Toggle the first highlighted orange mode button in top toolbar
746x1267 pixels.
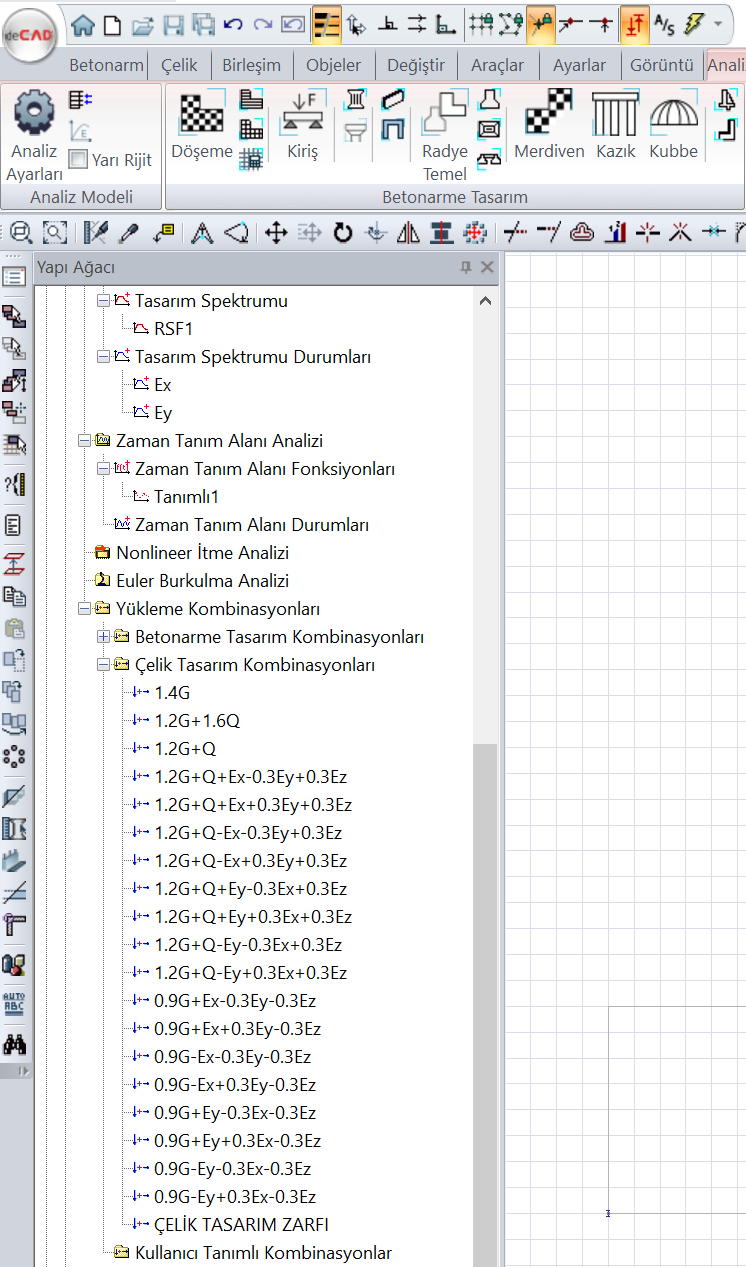[326, 23]
